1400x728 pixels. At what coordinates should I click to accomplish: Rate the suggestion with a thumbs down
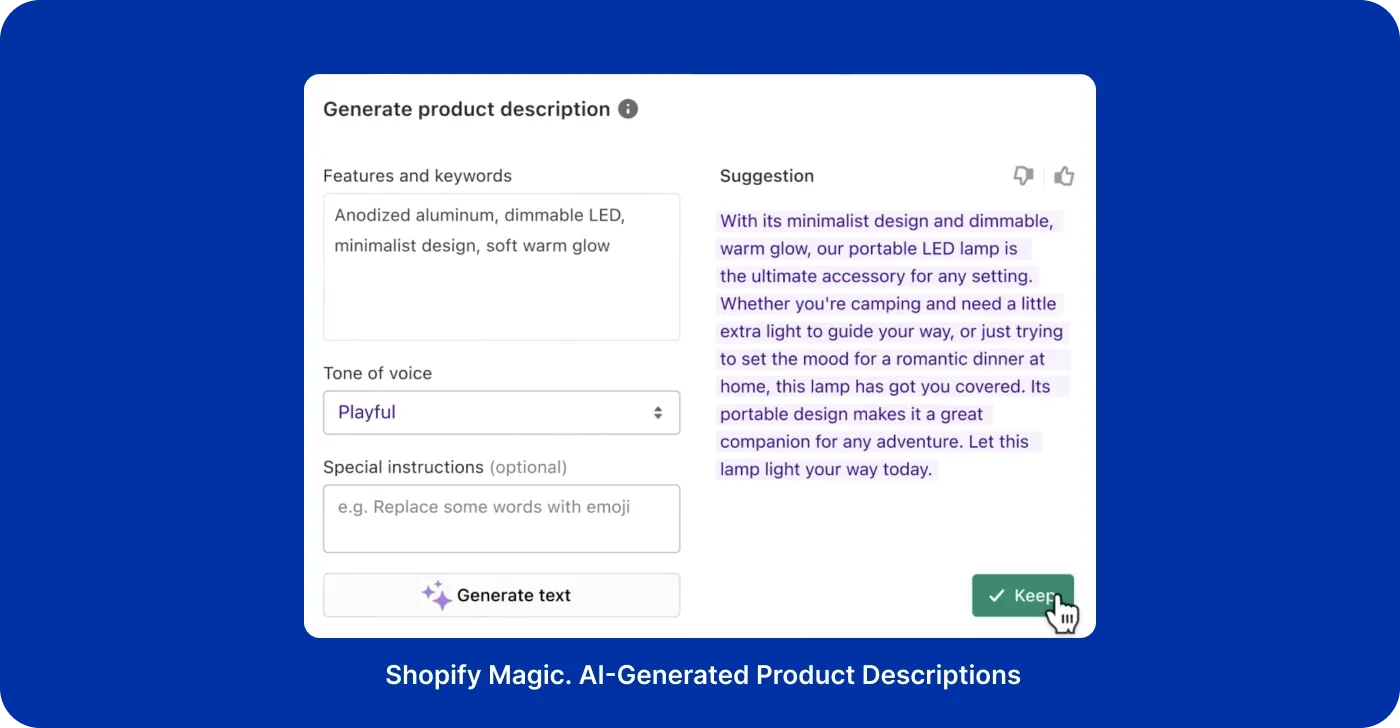tap(1023, 175)
